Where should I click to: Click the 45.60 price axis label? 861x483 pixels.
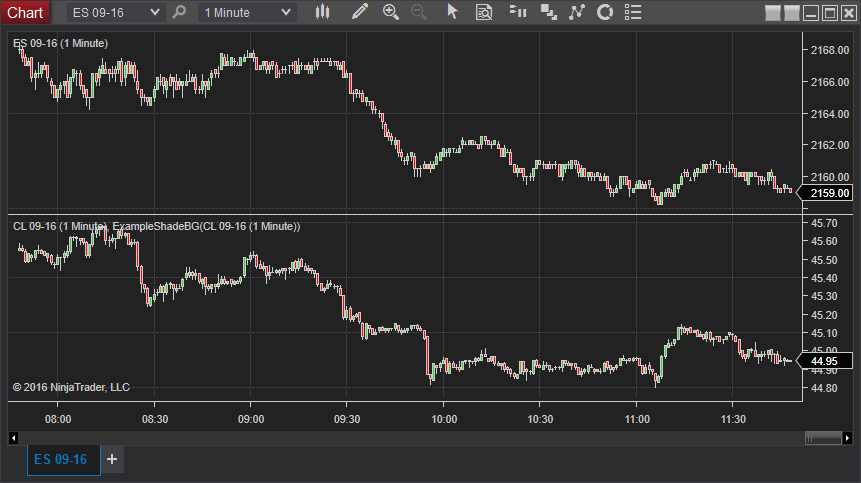tap(824, 242)
